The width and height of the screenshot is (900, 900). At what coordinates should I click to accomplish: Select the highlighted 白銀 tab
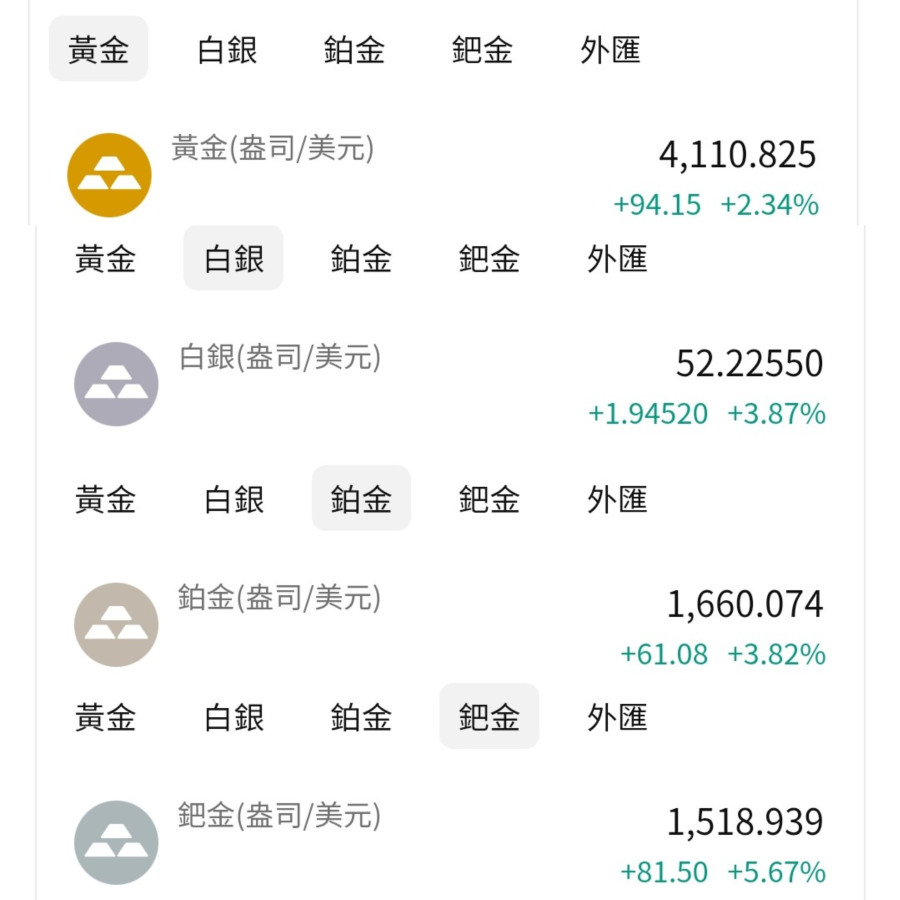233,258
